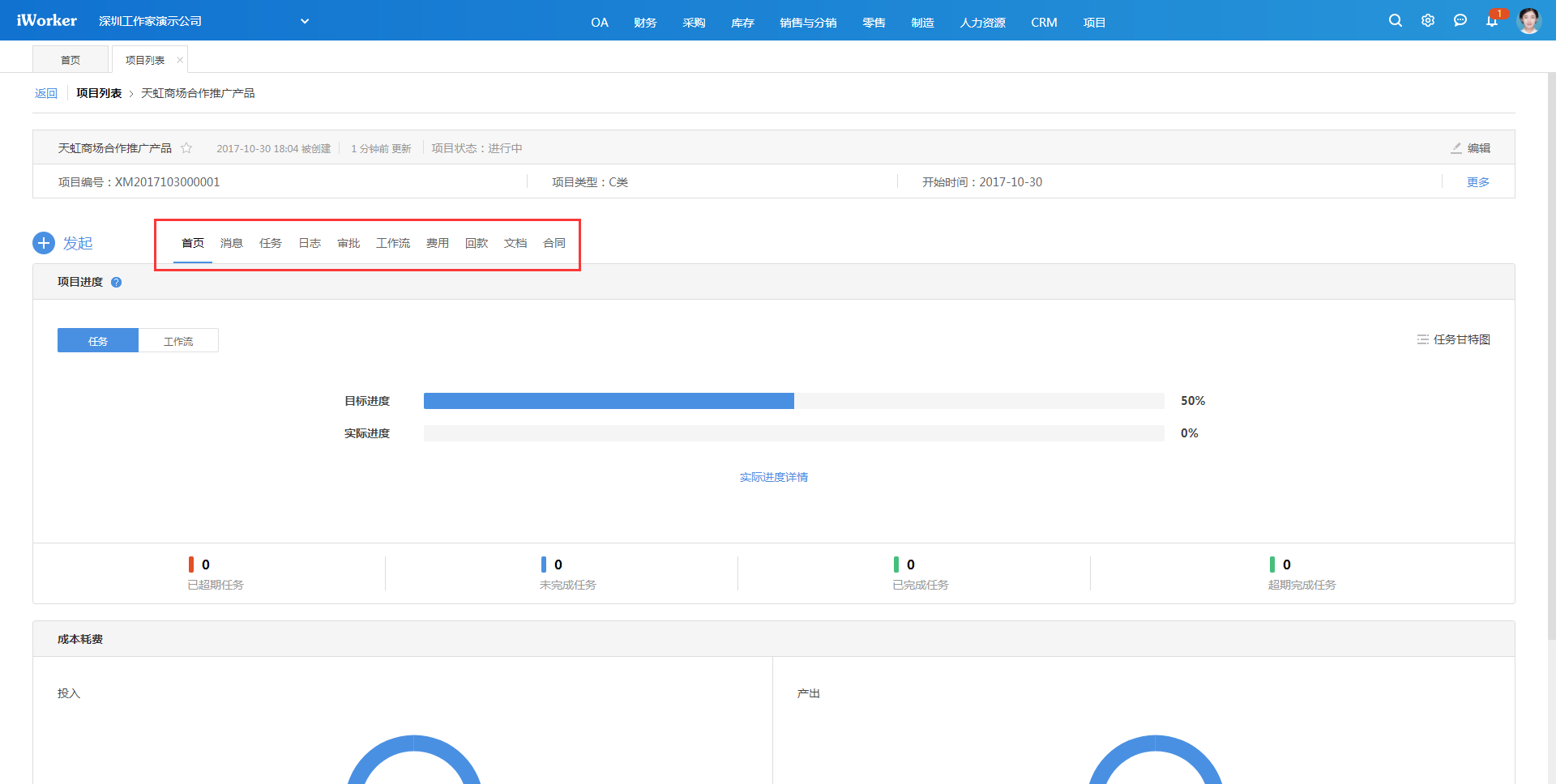Select the 工作流 sub-tab
Image resolution: width=1556 pixels, height=784 pixels.
[393, 243]
